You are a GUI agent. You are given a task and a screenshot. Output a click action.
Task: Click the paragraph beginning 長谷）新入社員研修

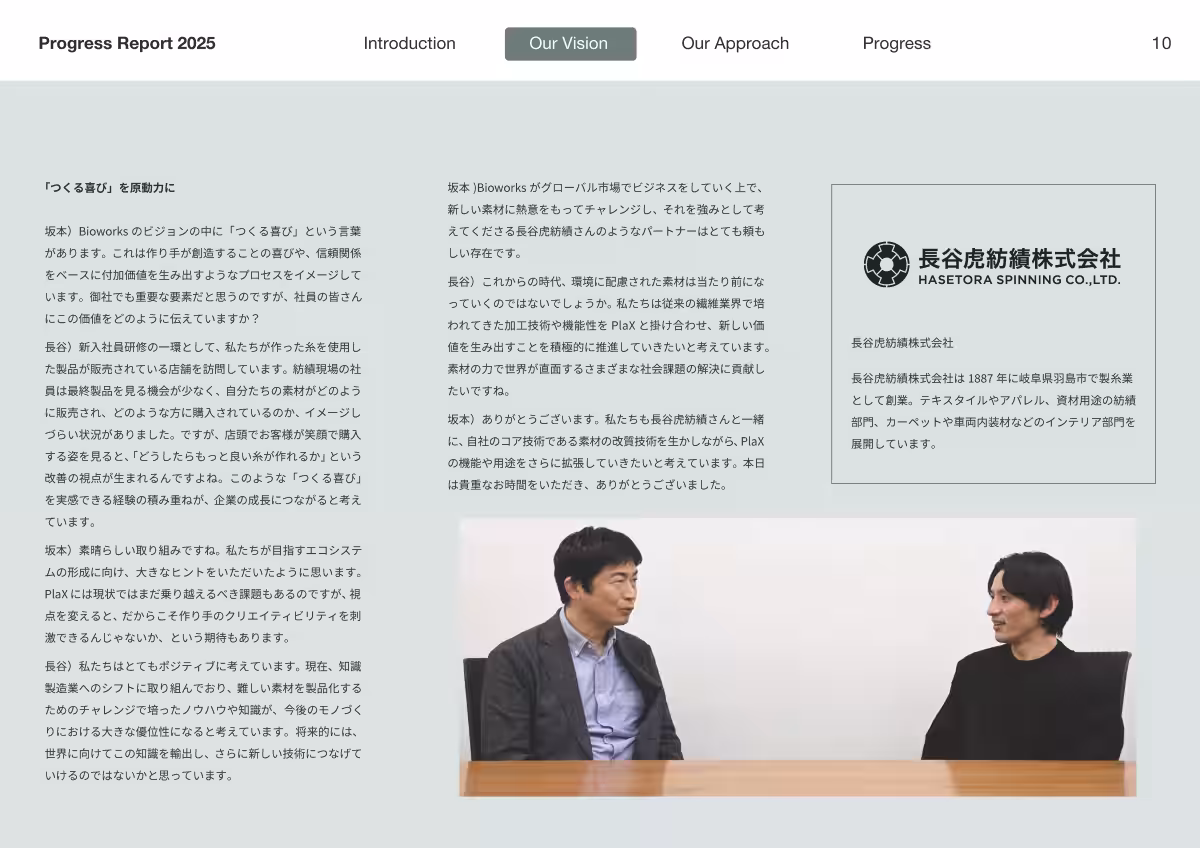(203, 434)
